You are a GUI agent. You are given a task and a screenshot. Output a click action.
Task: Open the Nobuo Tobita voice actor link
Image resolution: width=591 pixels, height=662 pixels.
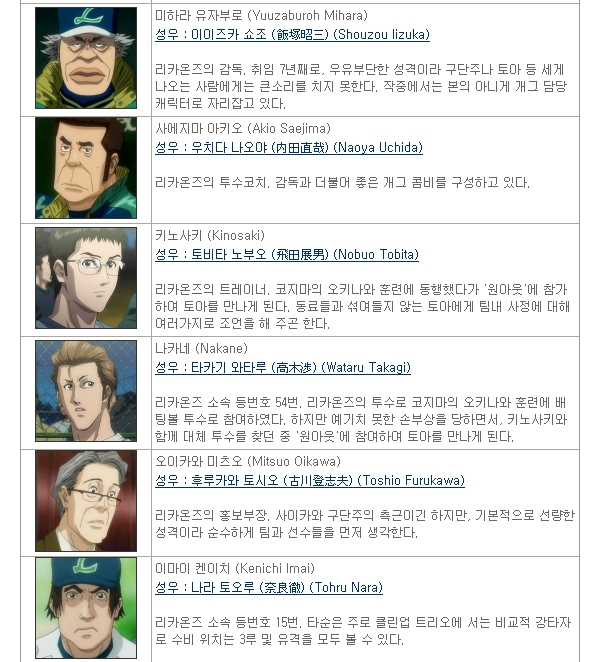pos(287,254)
